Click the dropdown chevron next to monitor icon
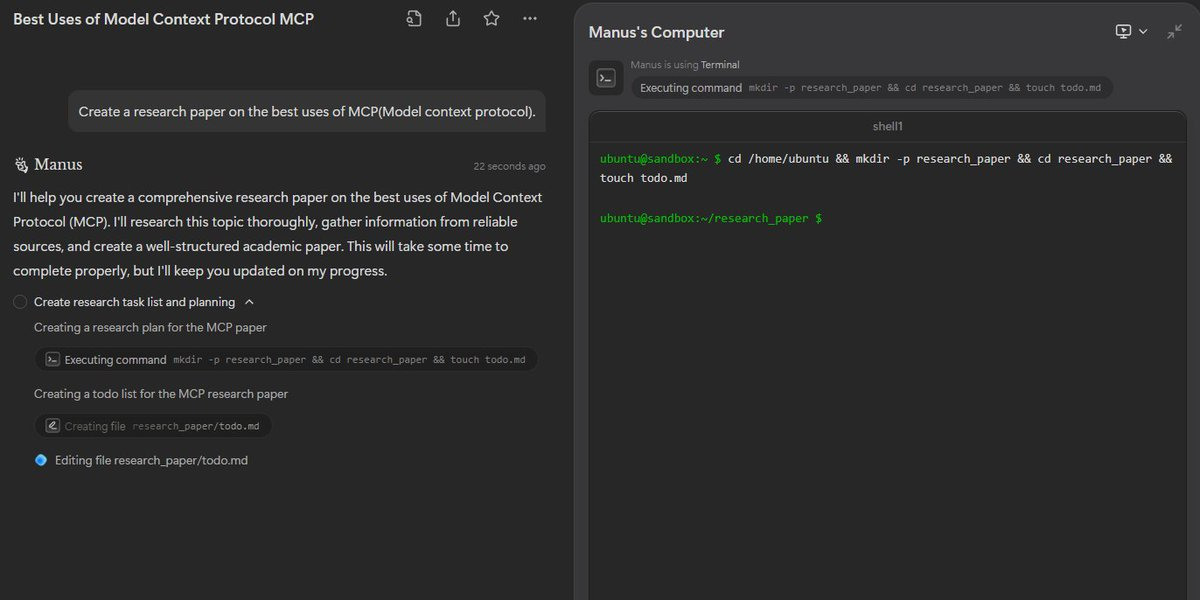Viewport: 1200px width, 600px height. pyautogui.click(x=1143, y=32)
